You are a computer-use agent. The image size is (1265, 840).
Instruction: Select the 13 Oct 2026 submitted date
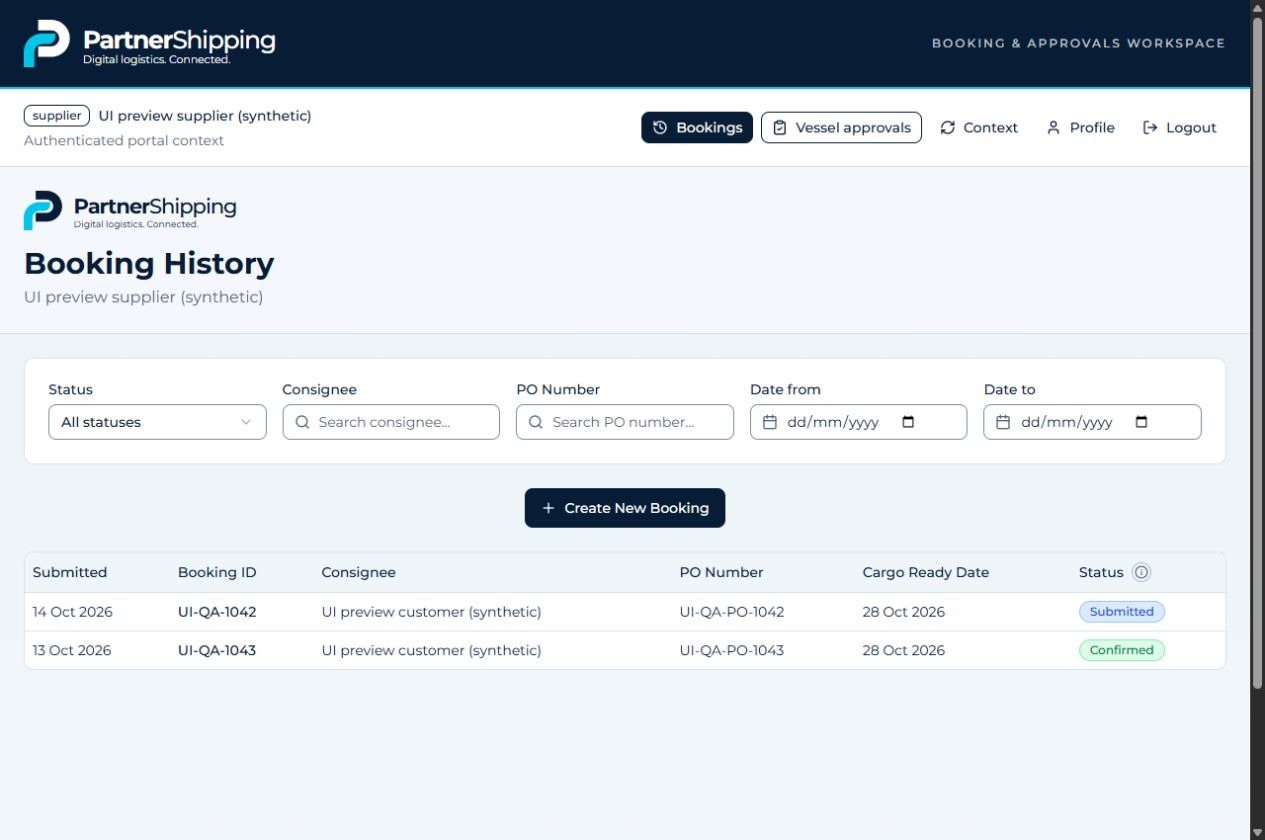pyautogui.click(x=72, y=650)
